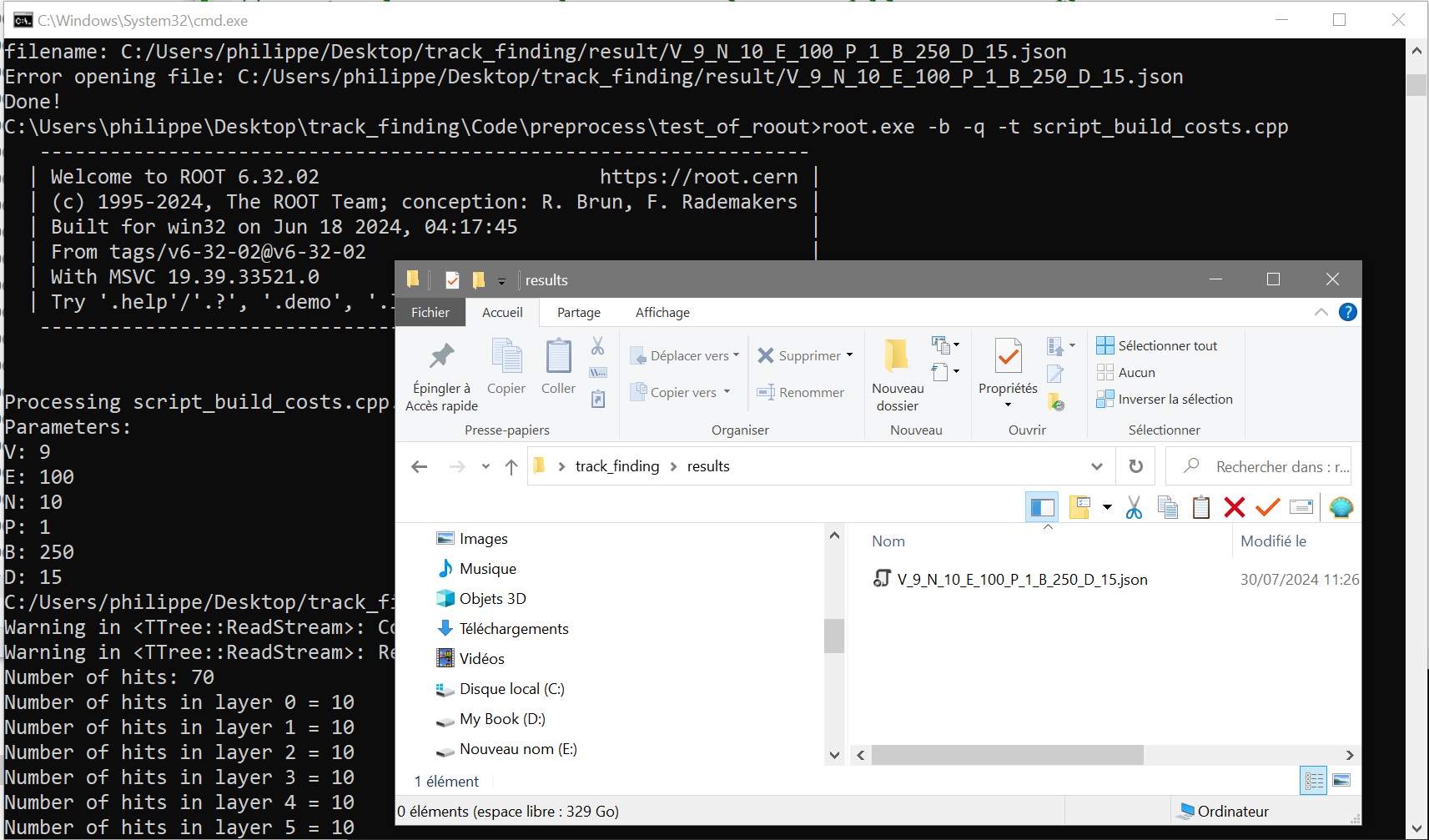The image size is (1429, 840).
Task: Open the address bar history dropdown
Action: pyautogui.click(x=1097, y=466)
